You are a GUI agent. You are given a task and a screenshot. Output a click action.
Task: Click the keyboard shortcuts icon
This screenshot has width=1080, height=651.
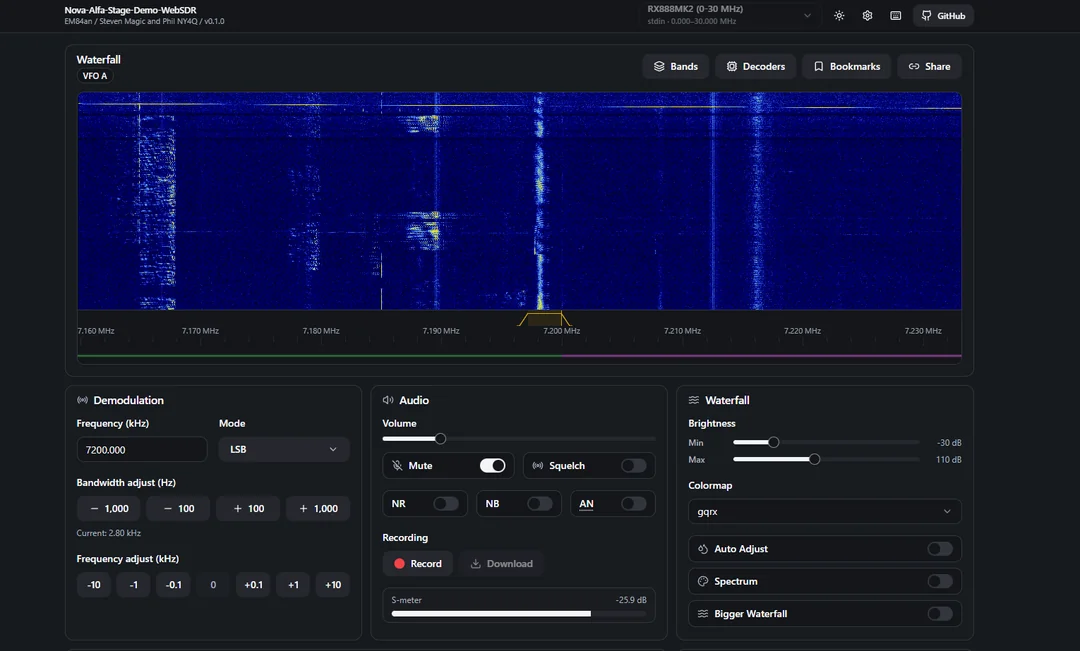895,15
